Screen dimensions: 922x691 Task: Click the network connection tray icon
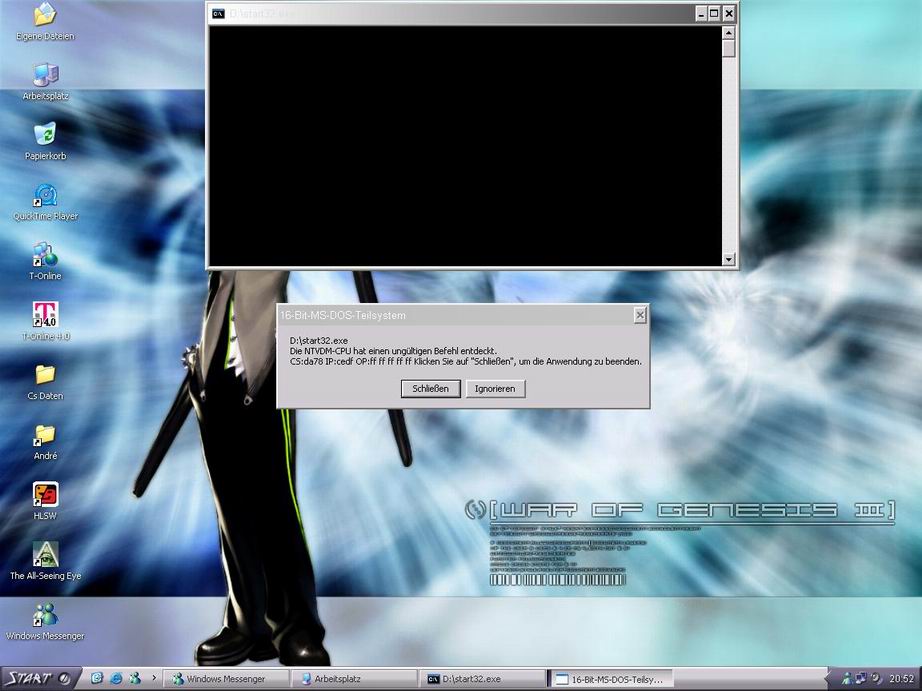tap(861, 679)
